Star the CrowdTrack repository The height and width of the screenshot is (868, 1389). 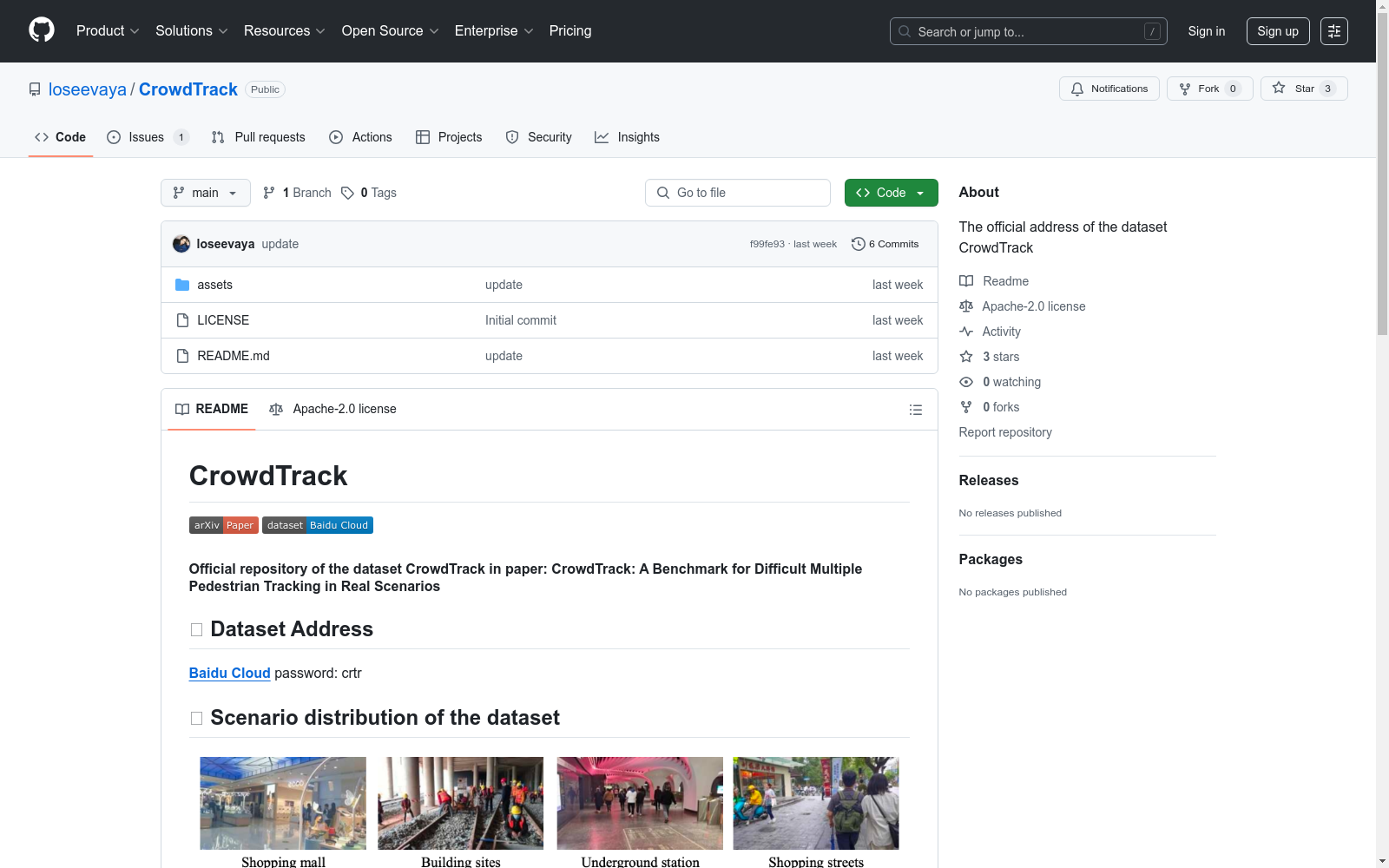(1303, 89)
